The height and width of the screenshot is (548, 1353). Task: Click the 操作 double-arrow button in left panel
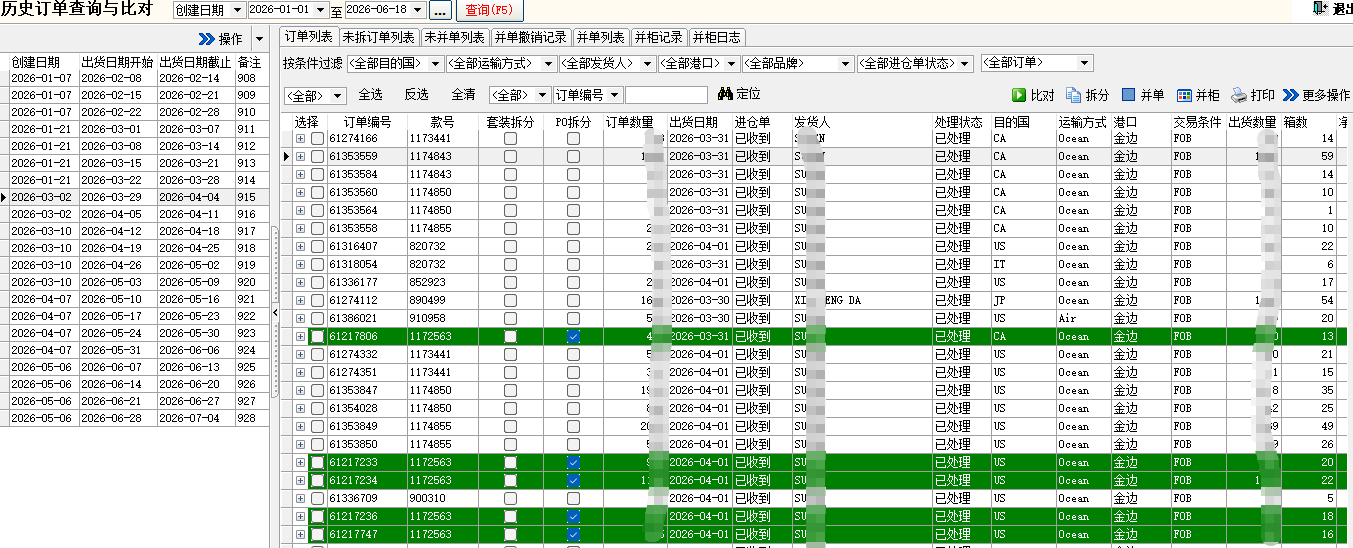click(x=220, y=39)
